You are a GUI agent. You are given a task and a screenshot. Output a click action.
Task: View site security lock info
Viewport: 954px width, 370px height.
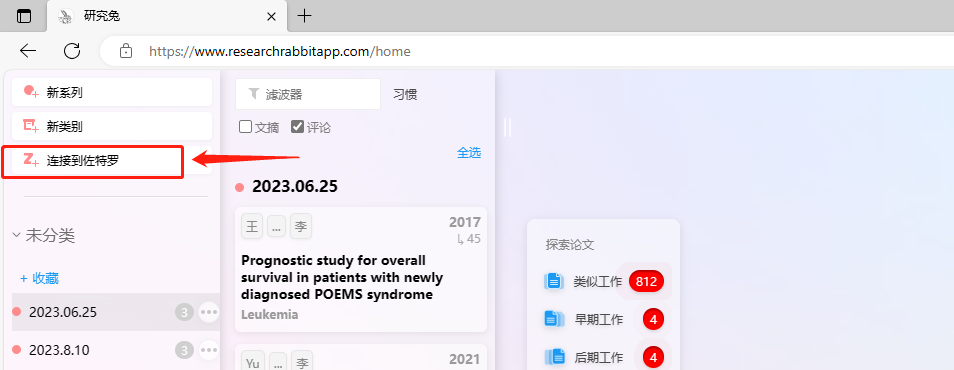click(125, 51)
